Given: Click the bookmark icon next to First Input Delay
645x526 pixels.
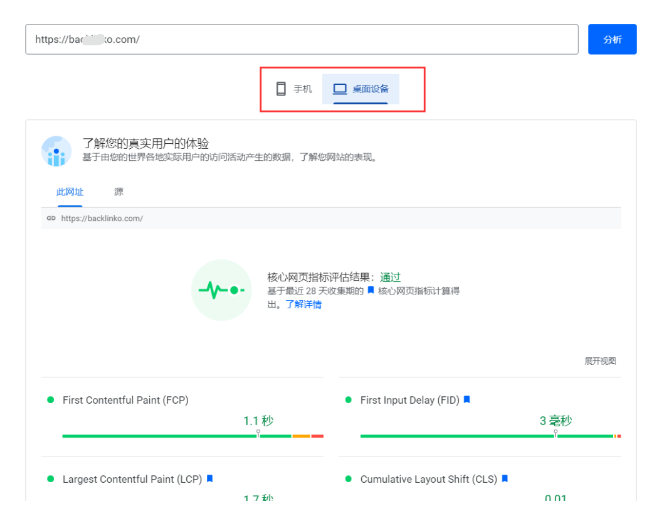Looking at the screenshot, I should [x=467, y=400].
